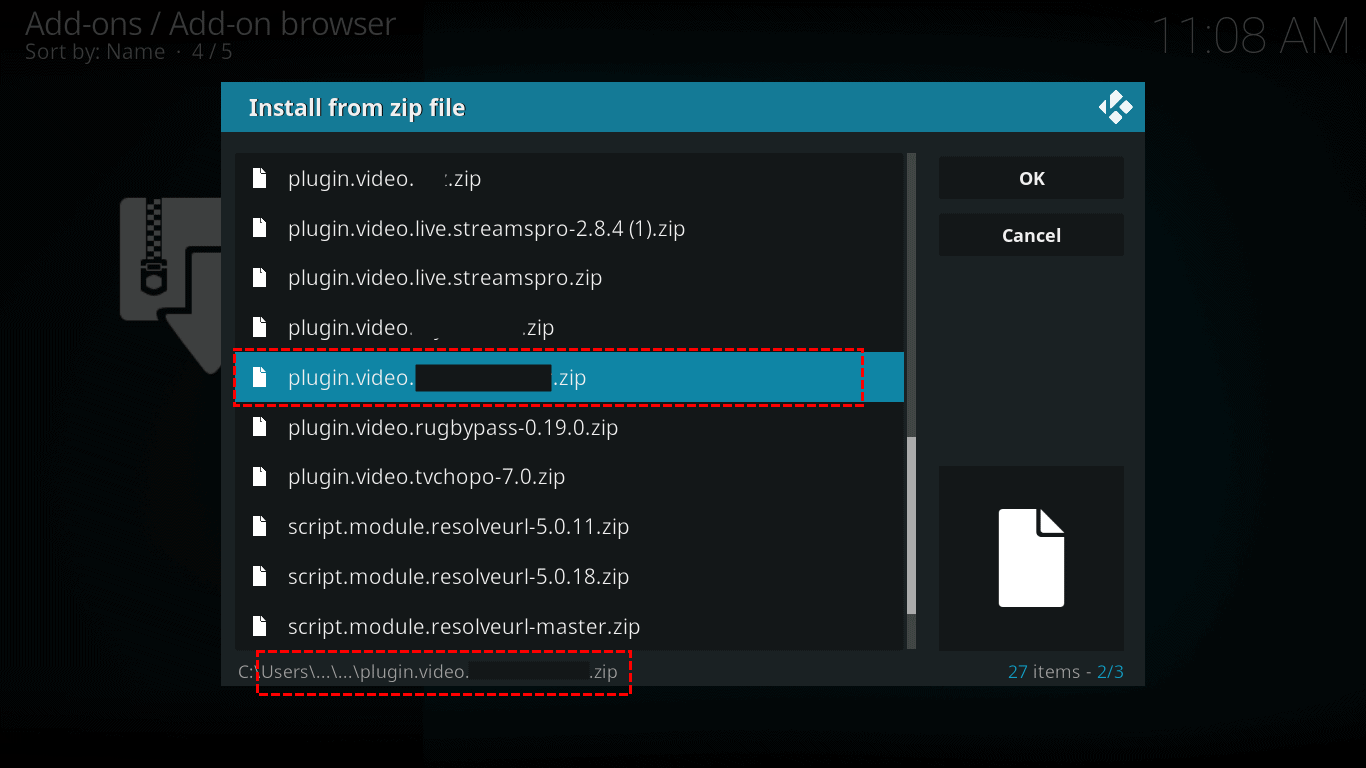The width and height of the screenshot is (1366, 768).
Task: Choose plugin.video.tvchopo-7.0.zip
Action: pos(427,477)
